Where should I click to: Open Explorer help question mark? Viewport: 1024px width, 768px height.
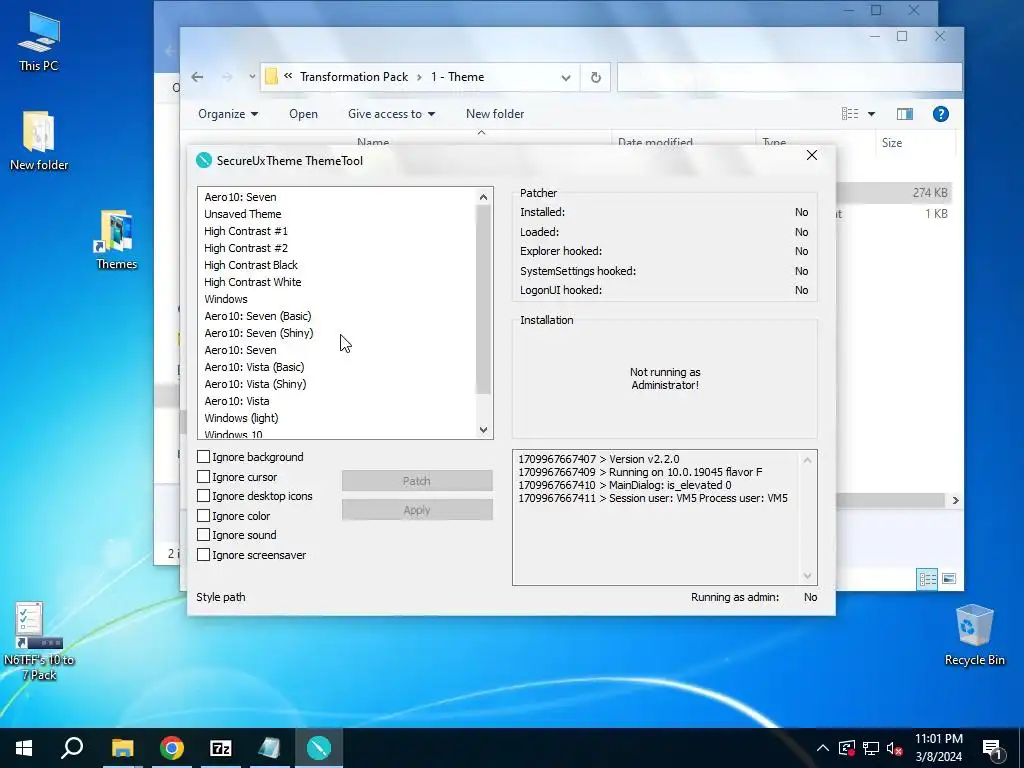[940, 114]
